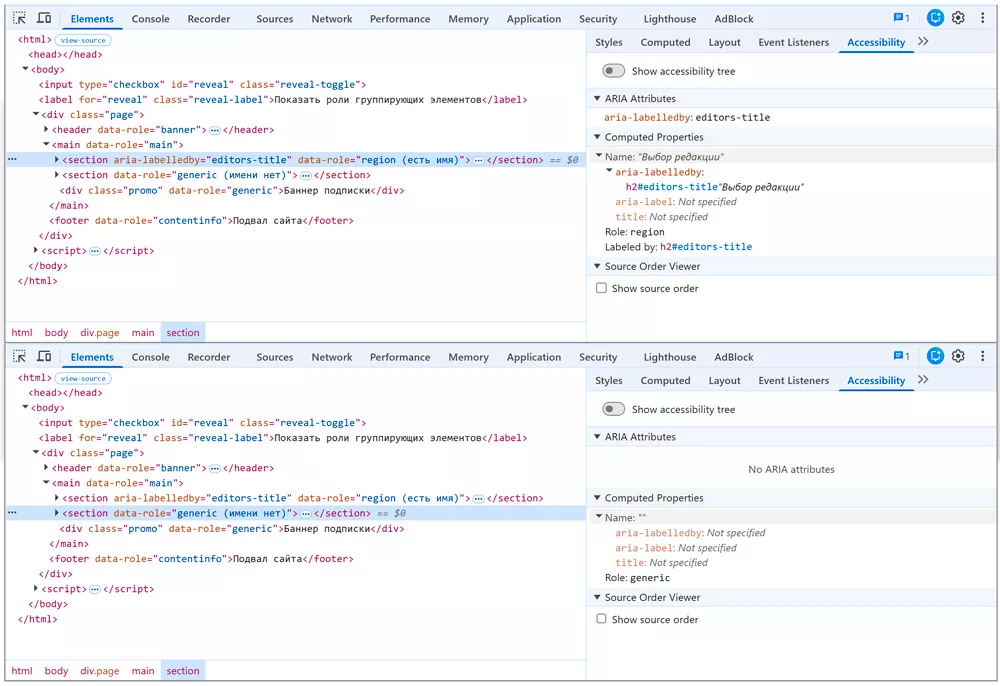The image size is (1000, 686).
Task: Switch to Console tab in top panel
Action: tap(151, 18)
